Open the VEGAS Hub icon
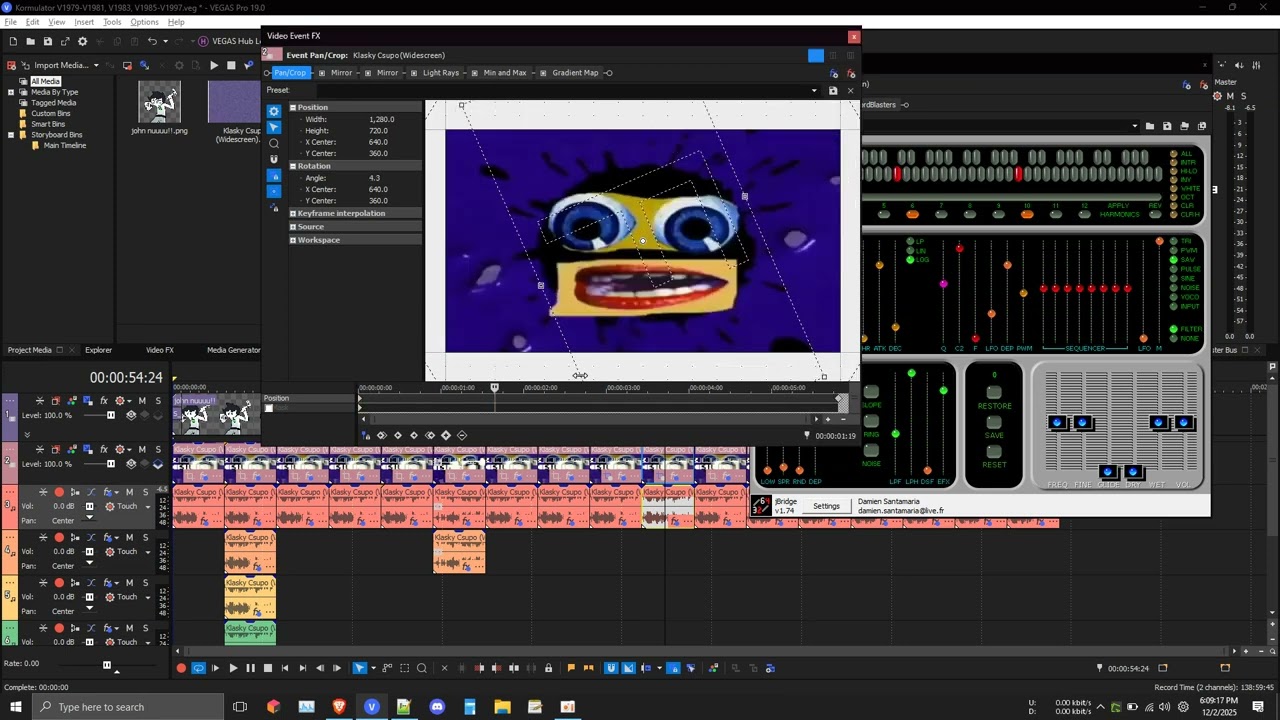 click(x=203, y=41)
